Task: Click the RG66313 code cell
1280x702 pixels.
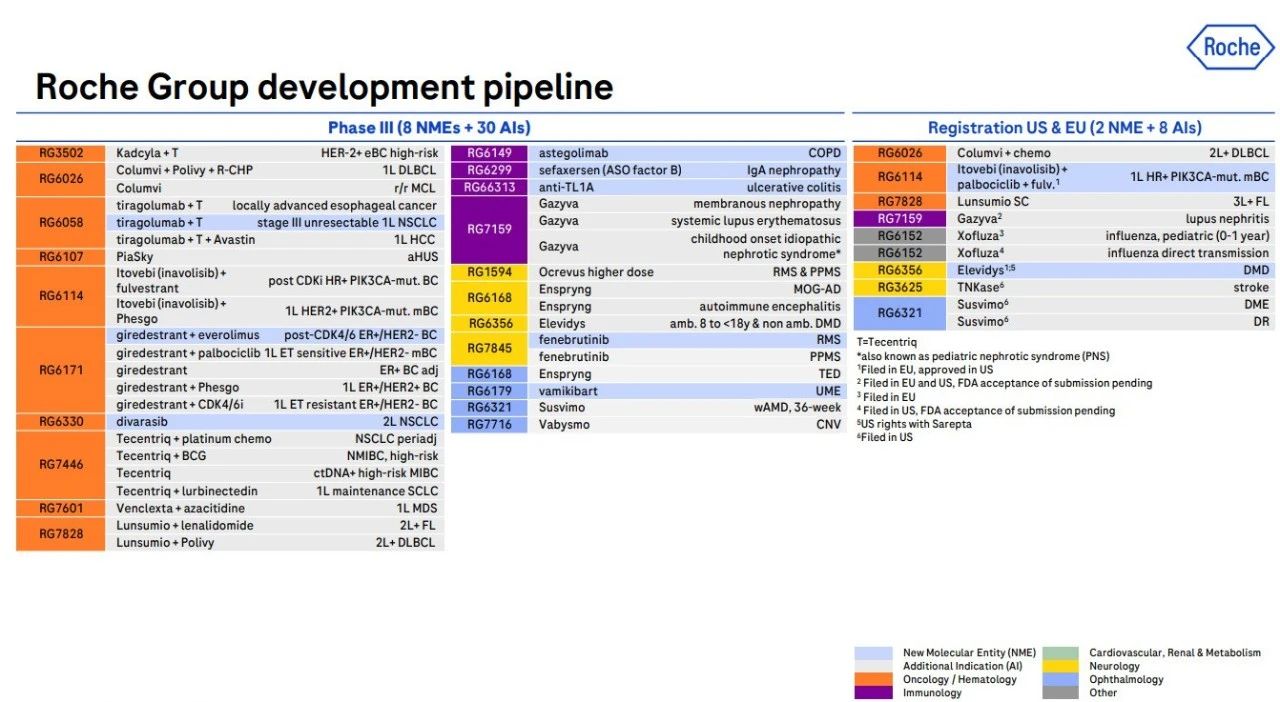Action: [490, 187]
